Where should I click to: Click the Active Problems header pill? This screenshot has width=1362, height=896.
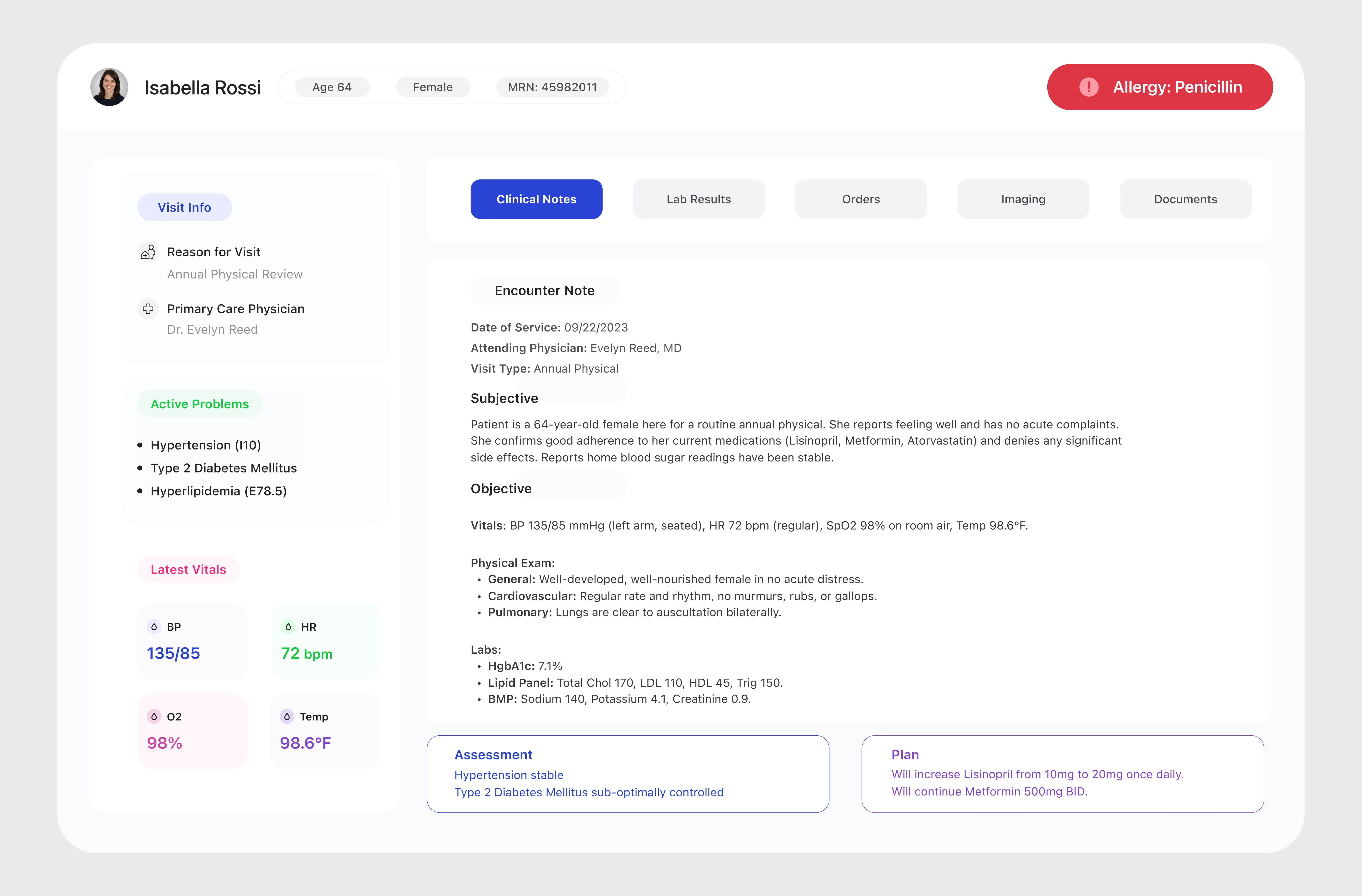pos(200,404)
